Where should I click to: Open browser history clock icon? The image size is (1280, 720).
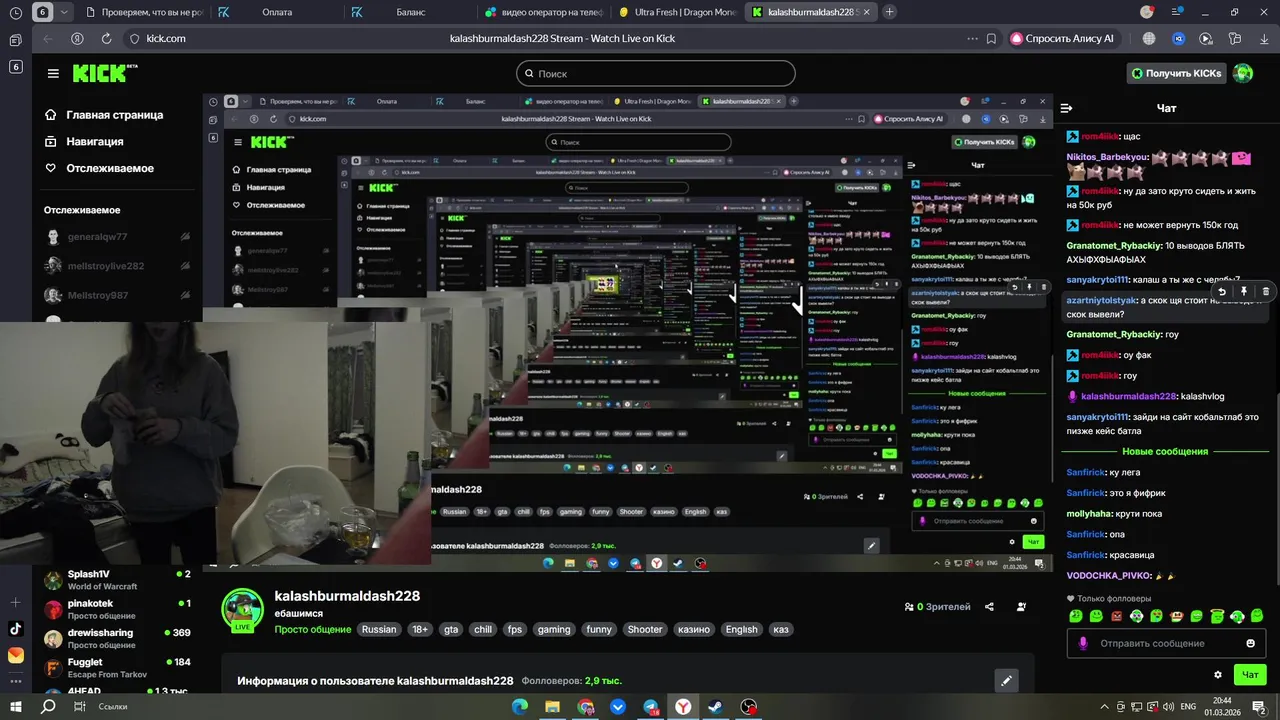(x=15, y=12)
